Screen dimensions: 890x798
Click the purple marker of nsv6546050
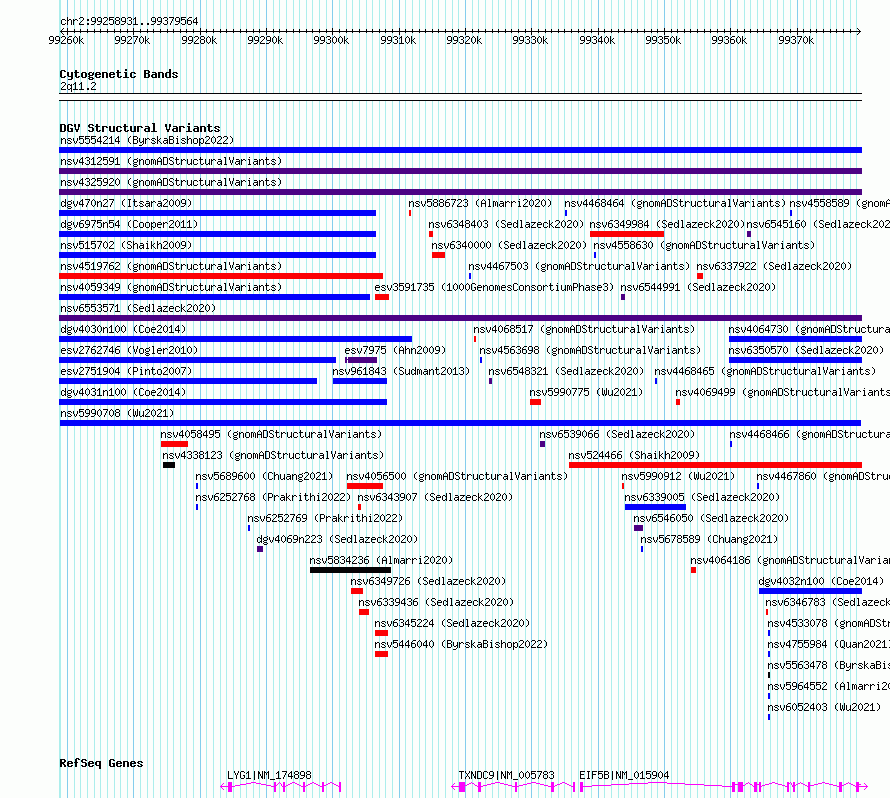coord(639,528)
